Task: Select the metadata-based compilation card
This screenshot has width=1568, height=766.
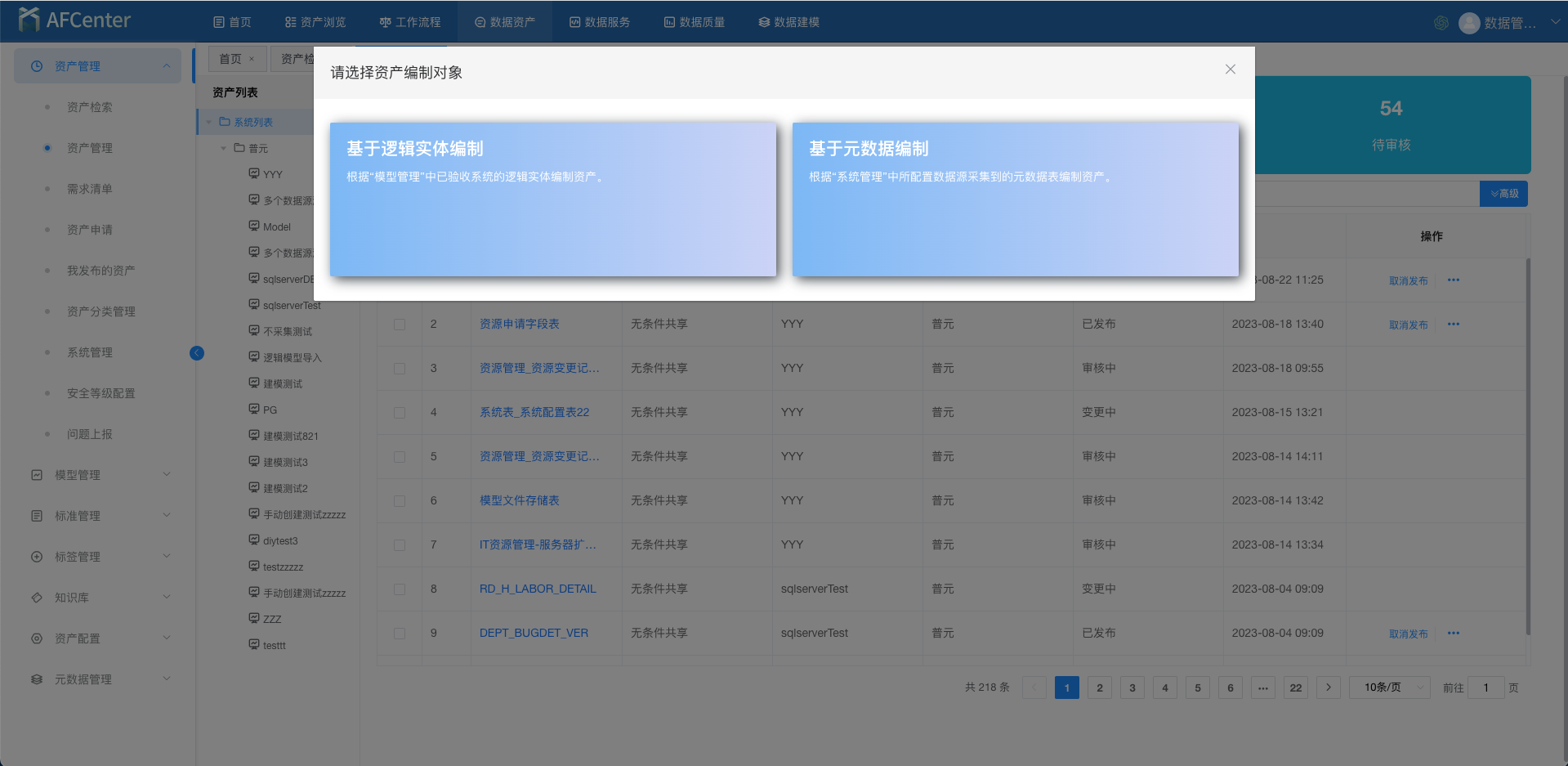Action: (x=1015, y=199)
